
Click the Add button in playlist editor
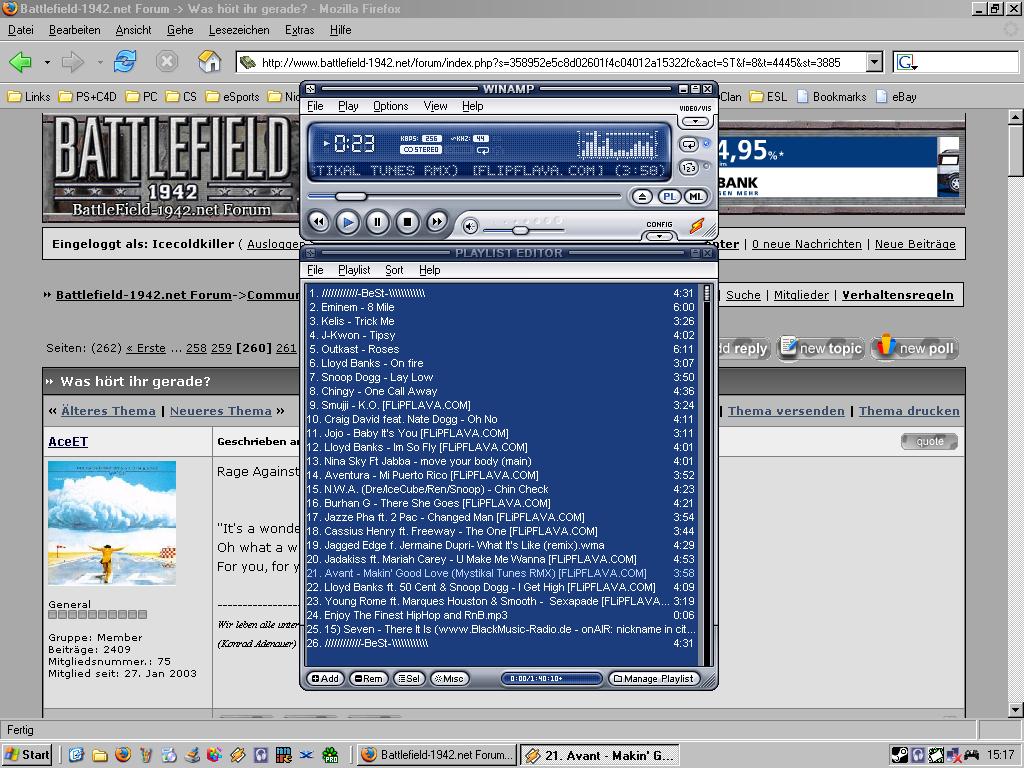coord(325,679)
